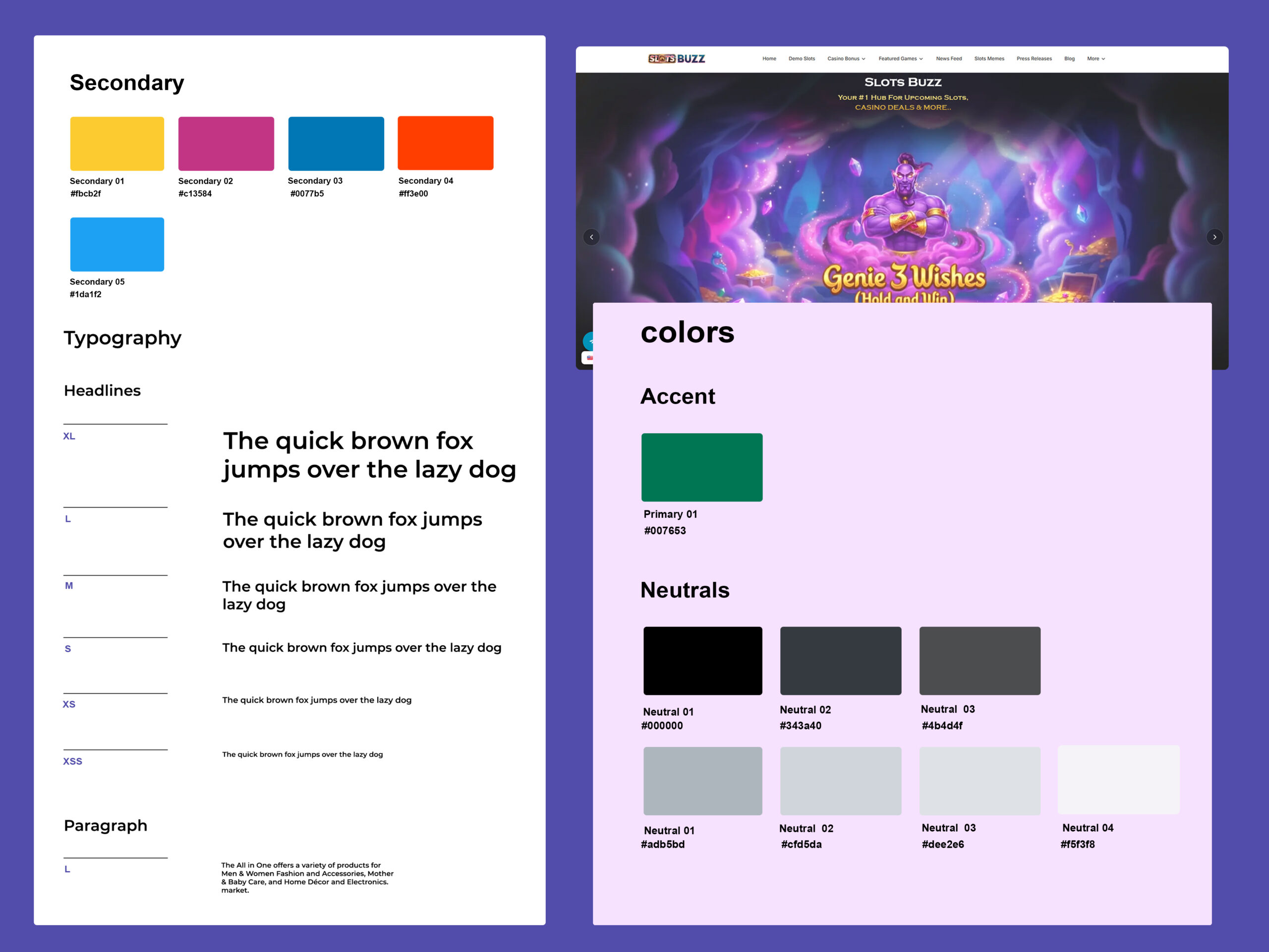The width and height of the screenshot is (1269, 952).
Task: Open the Casino Bonus dropdown menu
Action: [846, 58]
